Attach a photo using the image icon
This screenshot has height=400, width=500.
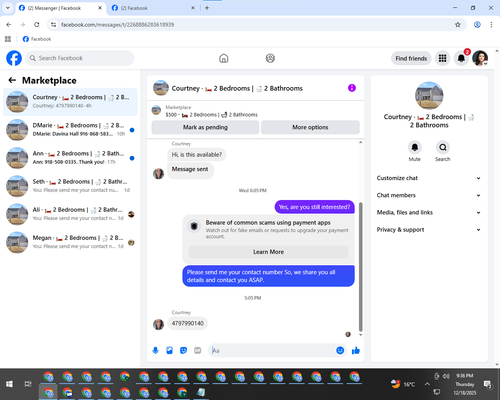point(169,350)
